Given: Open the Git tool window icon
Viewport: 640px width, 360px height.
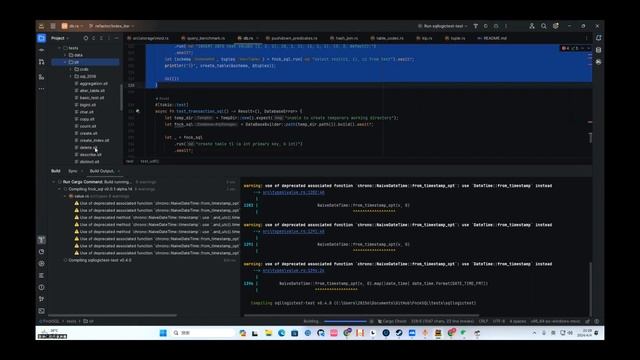Looking at the screenshot, I should click(41, 299).
